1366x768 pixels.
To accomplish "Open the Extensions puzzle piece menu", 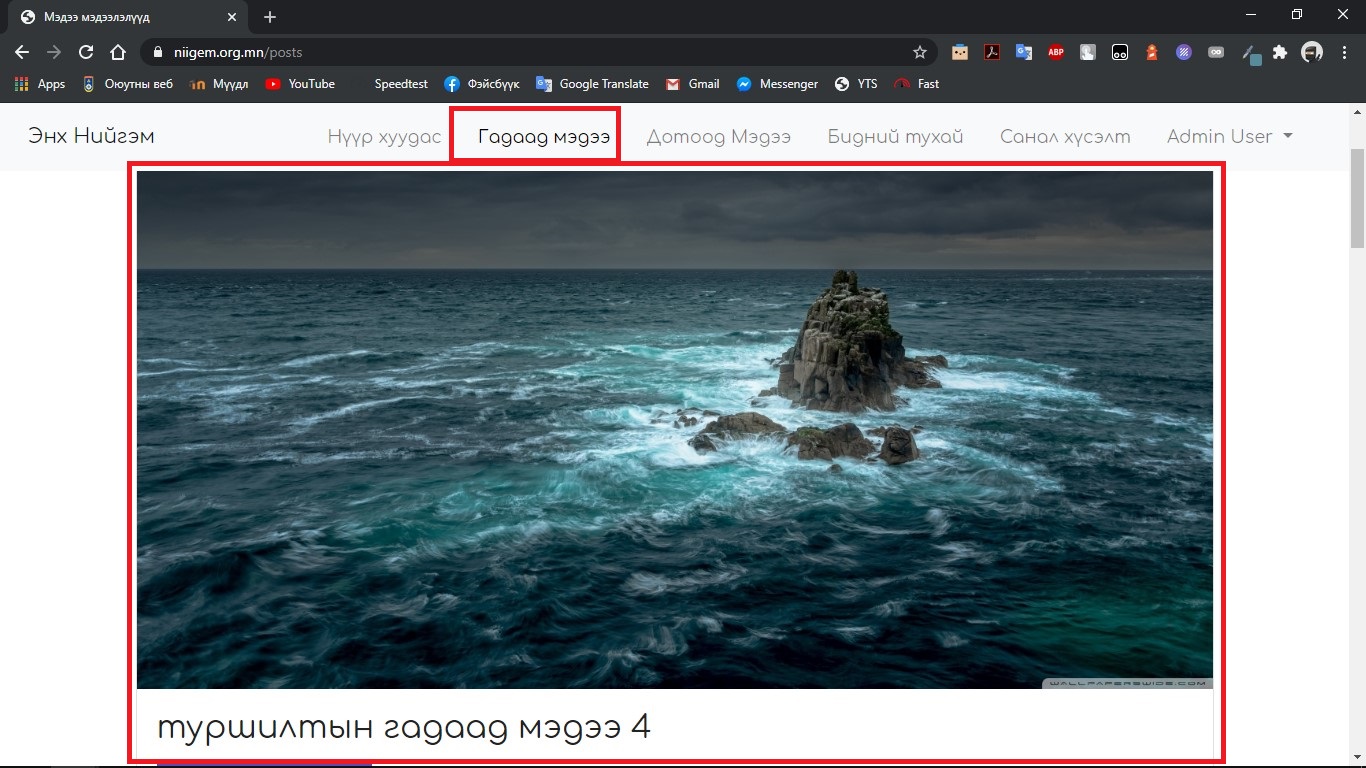I will [x=1280, y=52].
